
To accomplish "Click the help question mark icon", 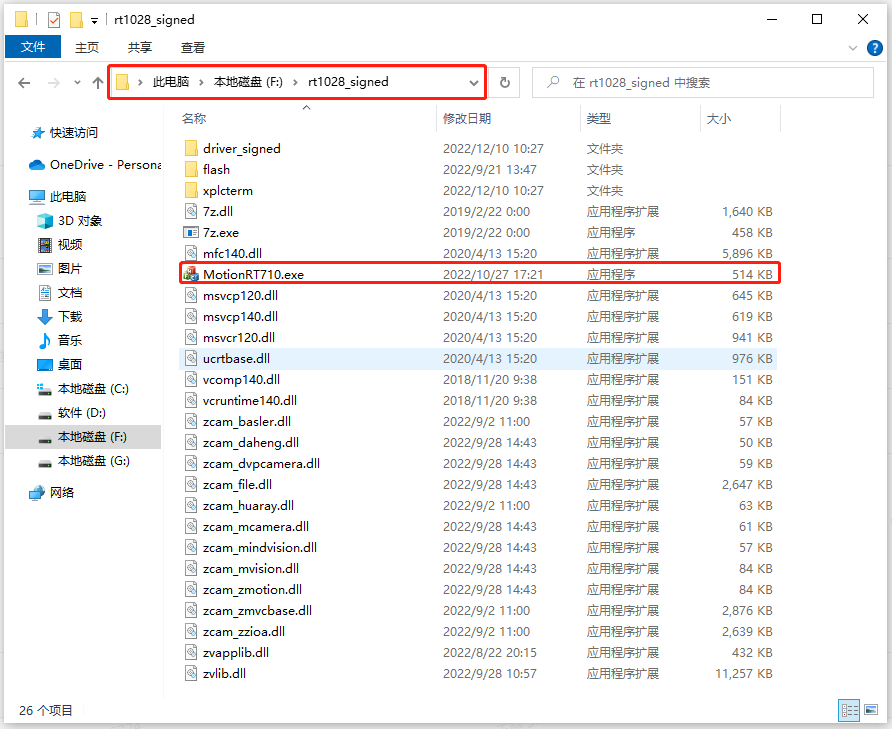I will (874, 48).
